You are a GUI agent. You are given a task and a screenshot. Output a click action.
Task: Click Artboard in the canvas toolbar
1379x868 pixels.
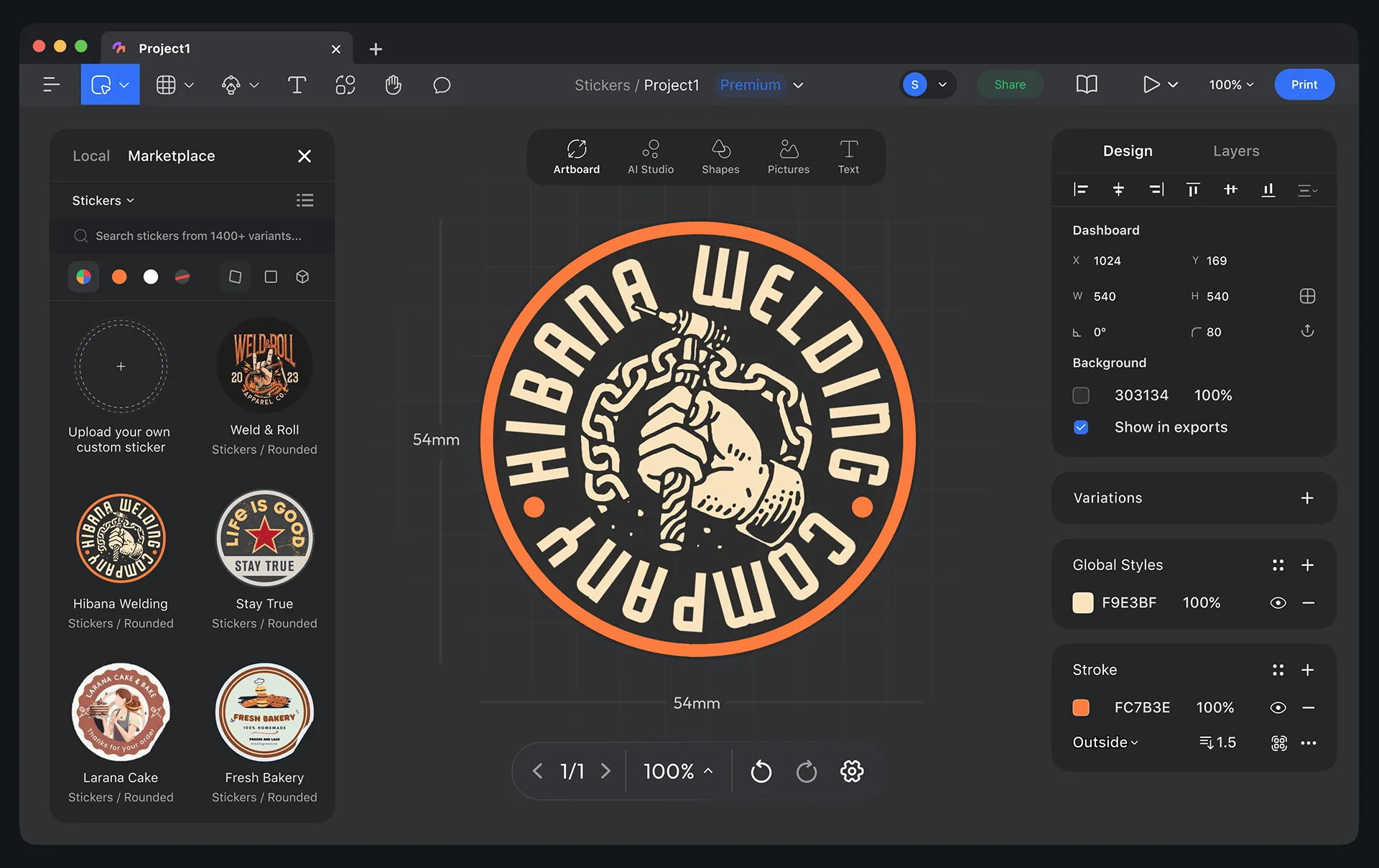(576, 157)
